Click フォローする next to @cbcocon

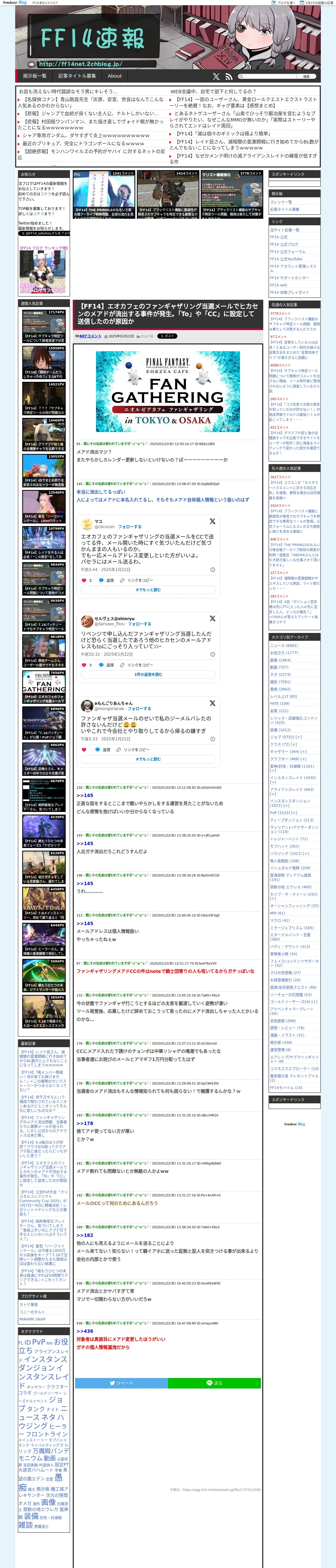[x=129, y=527]
